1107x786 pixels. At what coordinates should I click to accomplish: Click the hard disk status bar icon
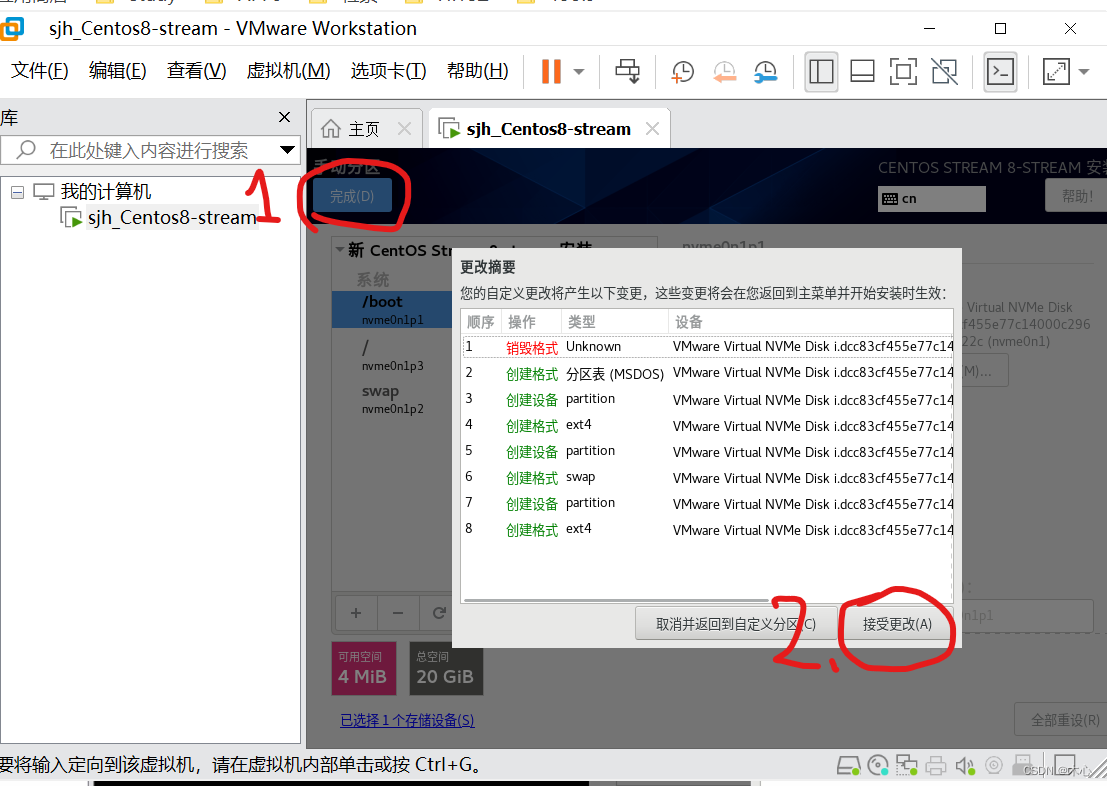pos(848,766)
